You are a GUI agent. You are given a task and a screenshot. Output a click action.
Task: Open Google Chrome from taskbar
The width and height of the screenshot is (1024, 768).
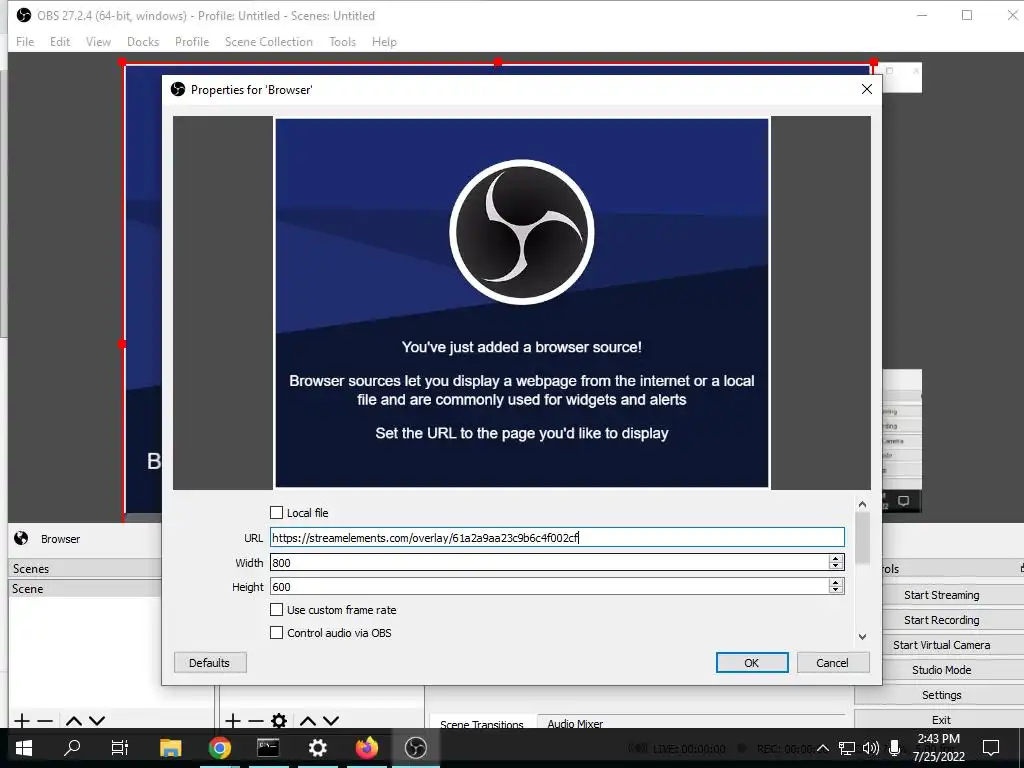[219, 748]
